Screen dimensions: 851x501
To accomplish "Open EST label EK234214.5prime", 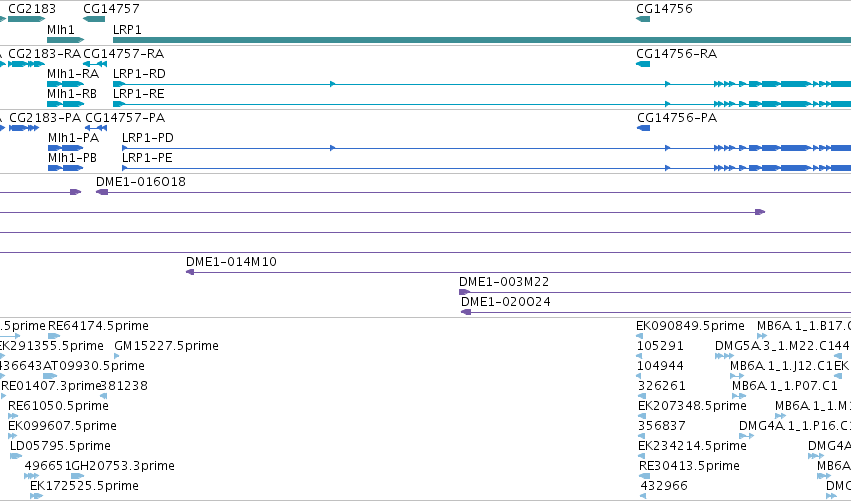I will point(692,446).
